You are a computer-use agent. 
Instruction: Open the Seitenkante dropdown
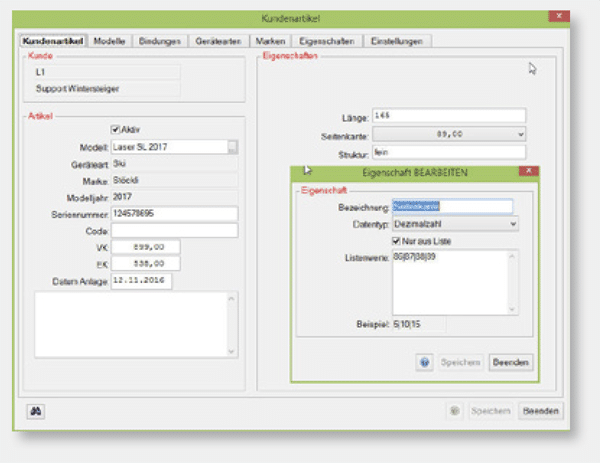click(x=521, y=133)
